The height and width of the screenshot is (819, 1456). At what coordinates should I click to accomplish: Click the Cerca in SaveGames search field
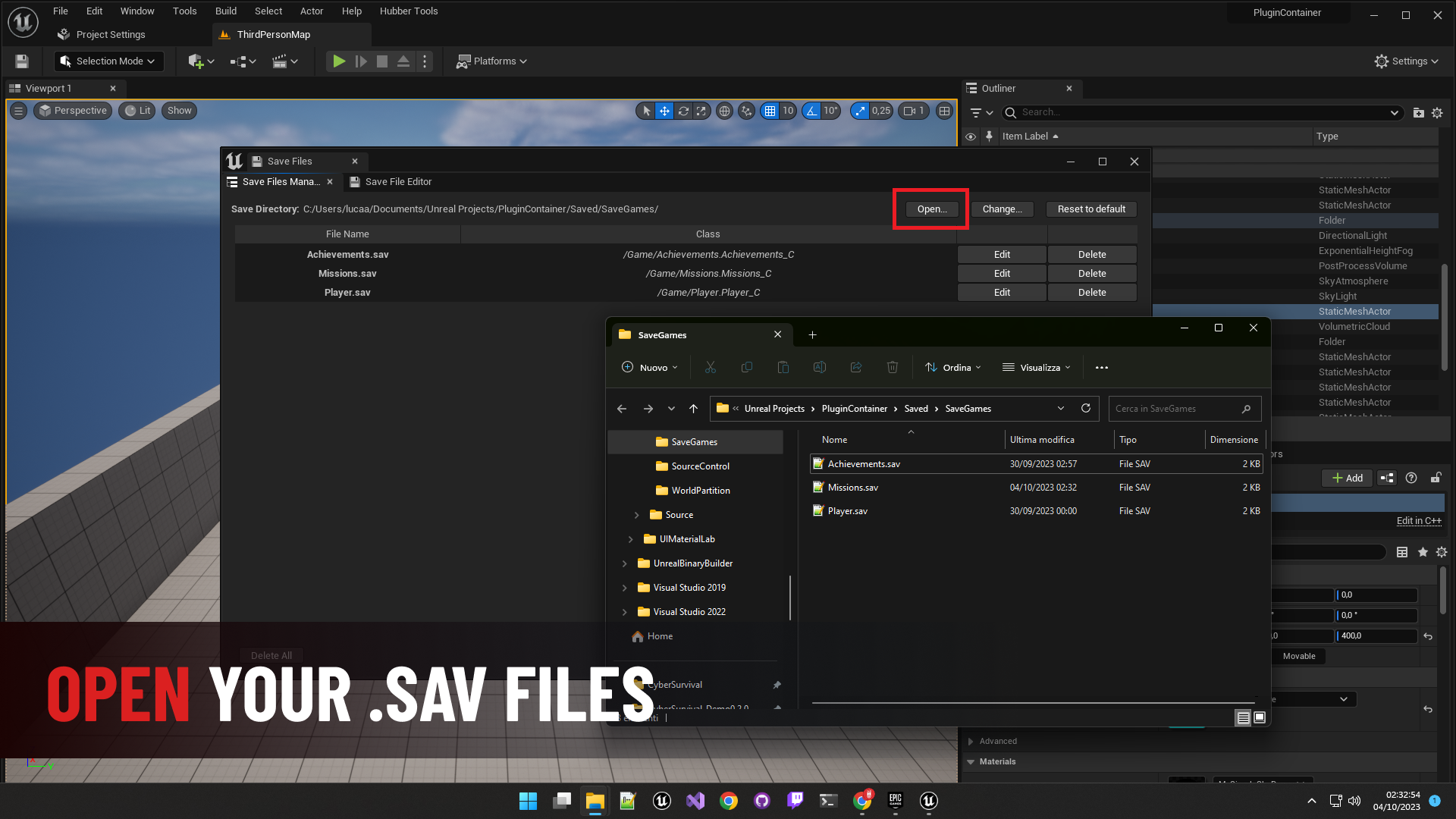(x=1175, y=409)
